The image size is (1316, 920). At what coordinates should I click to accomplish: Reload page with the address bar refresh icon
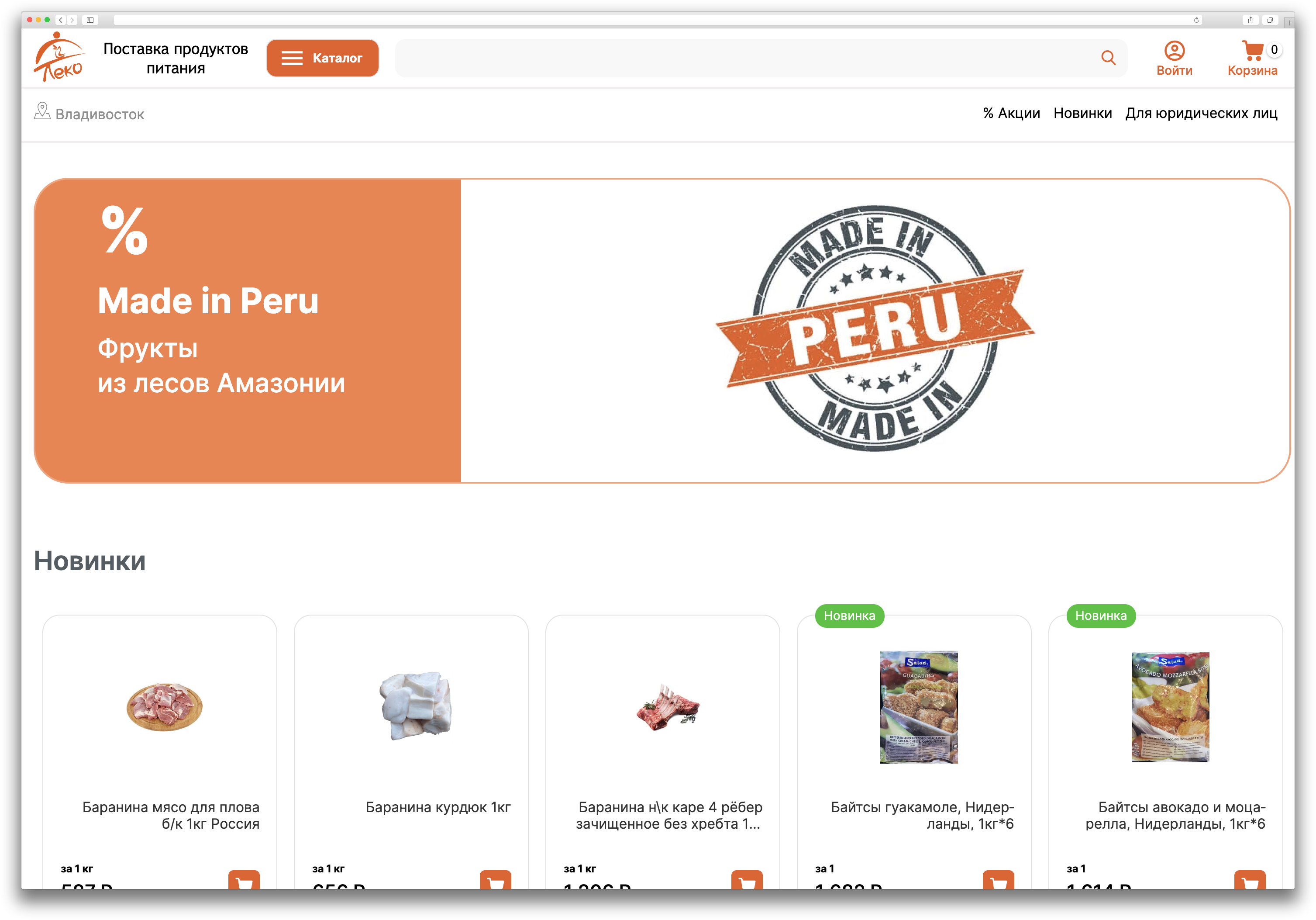pos(1196,20)
